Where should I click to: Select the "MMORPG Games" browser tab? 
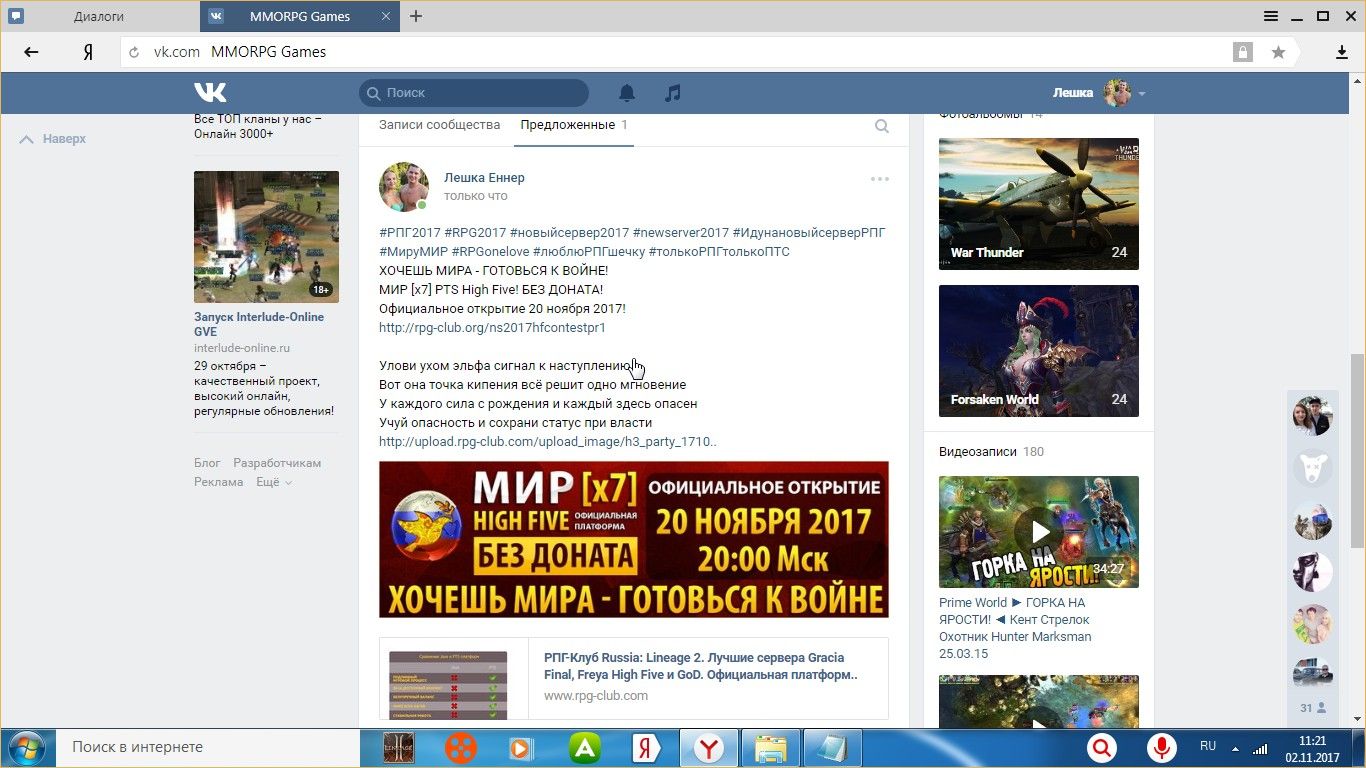click(x=300, y=16)
